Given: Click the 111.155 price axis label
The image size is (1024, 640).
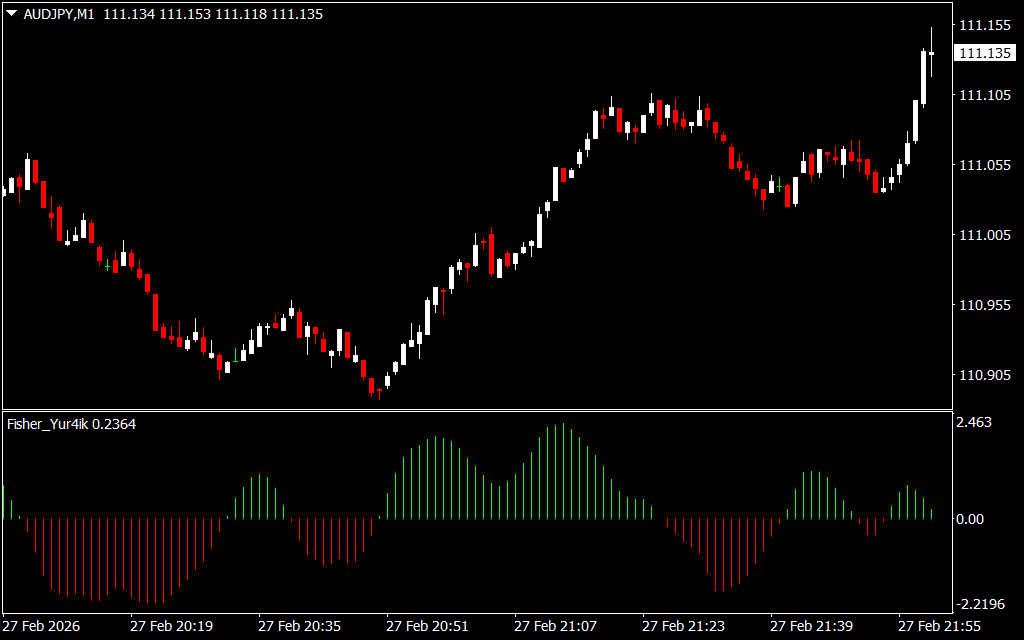Looking at the screenshot, I should pos(982,25).
